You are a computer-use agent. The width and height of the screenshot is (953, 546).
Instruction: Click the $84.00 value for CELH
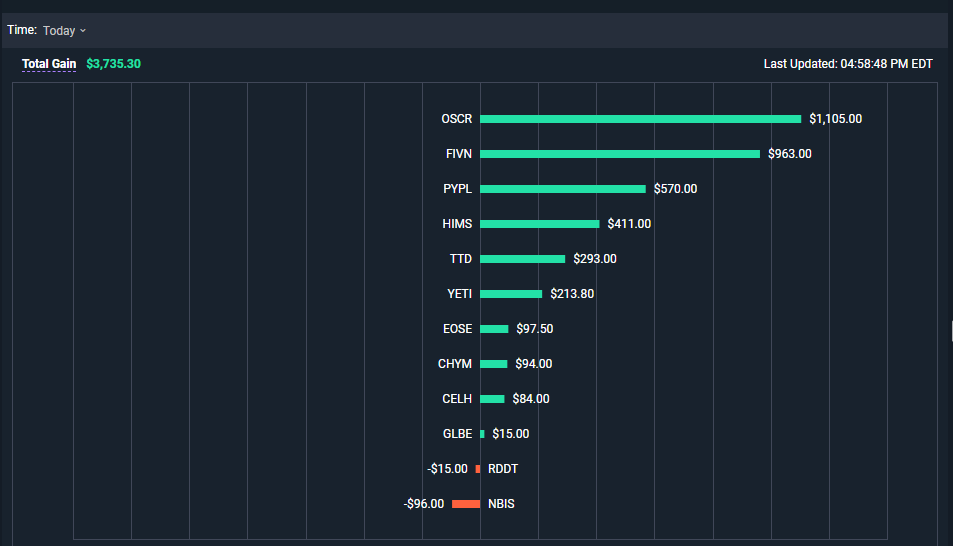click(531, 398)
